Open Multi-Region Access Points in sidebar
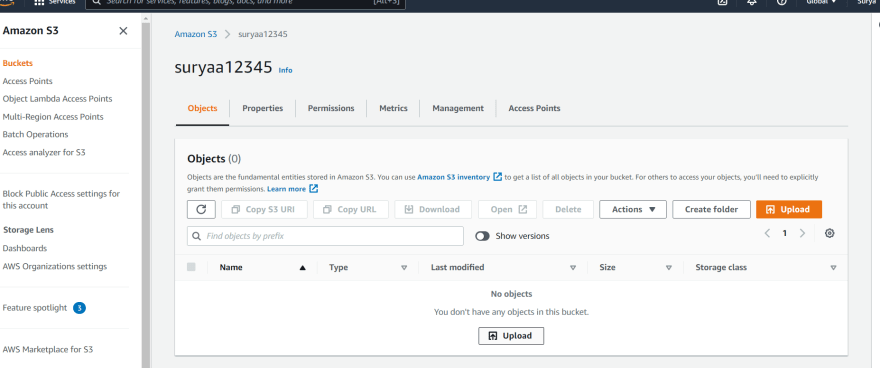Image resolution: width=880 pixels, height=368 pixels. pyautogui.click(x=53, y=117)
